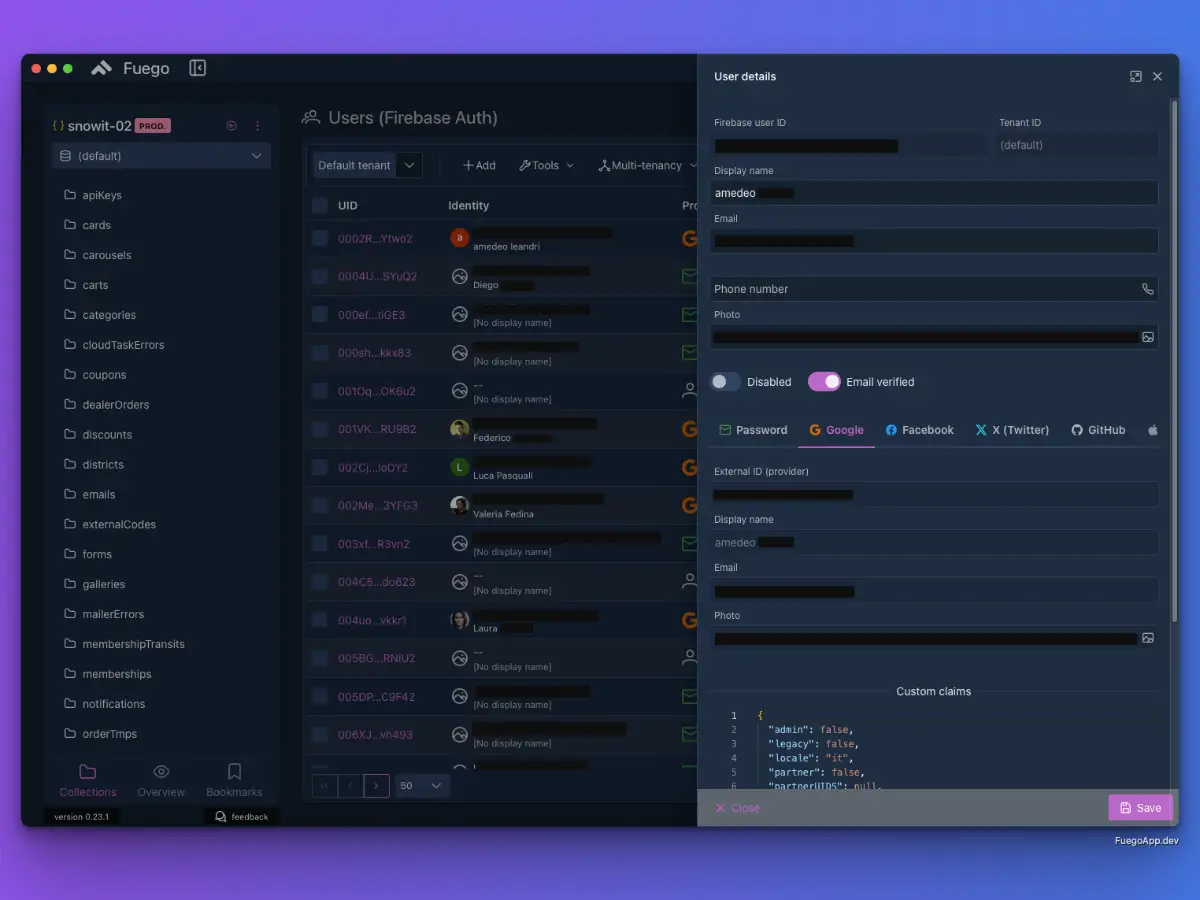
Task: Click the sidebar collapse icon beside Fuego
Action: pyautogui.click(x=198, y=68)
